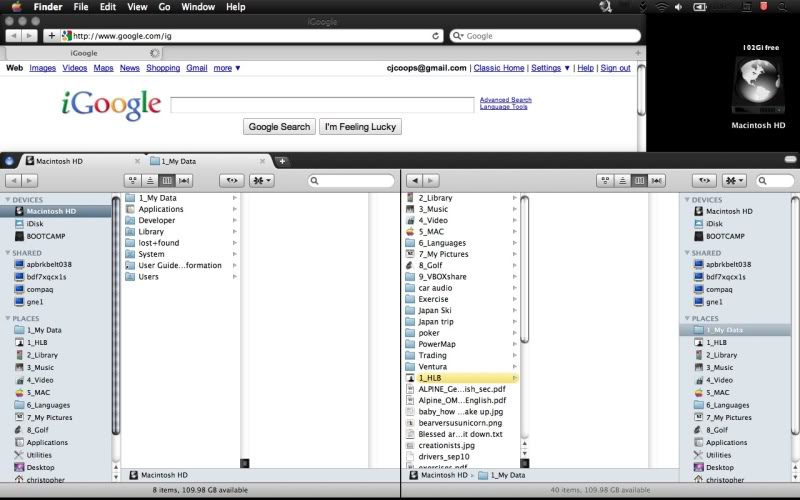The height and width of the screenshot is (500, 800).
Task: Click left pane back button
Action: point(14,180)
